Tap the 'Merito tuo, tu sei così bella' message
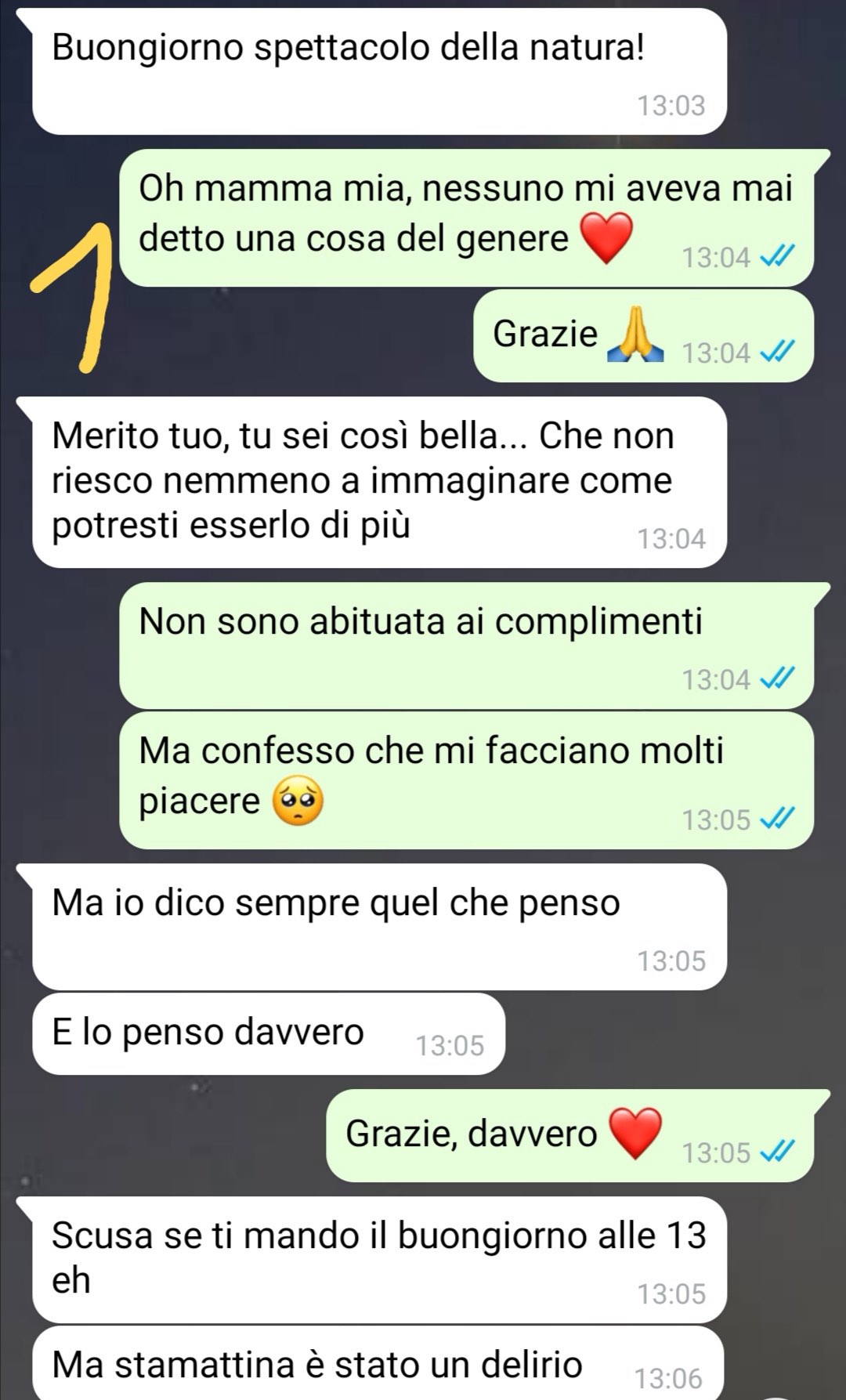 pyautogui.click(x=379, y=483)
